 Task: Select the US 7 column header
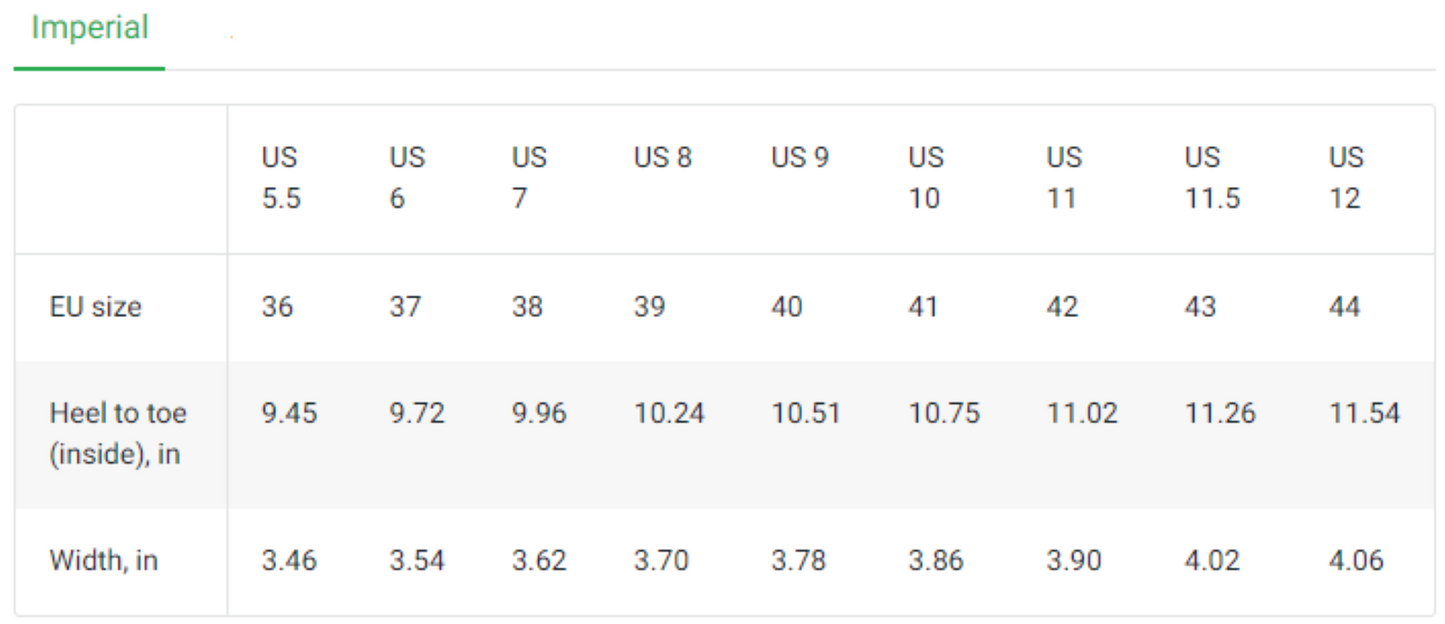(527, 177)
